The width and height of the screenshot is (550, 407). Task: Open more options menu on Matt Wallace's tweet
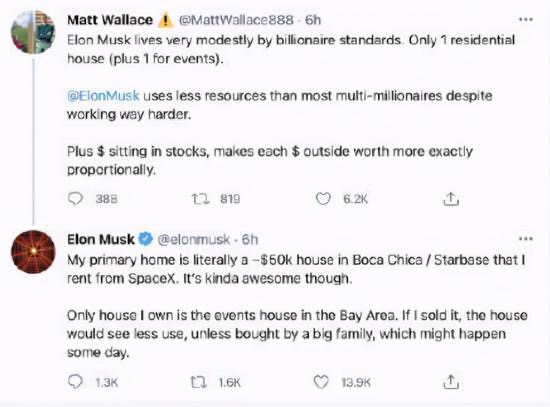526,20
